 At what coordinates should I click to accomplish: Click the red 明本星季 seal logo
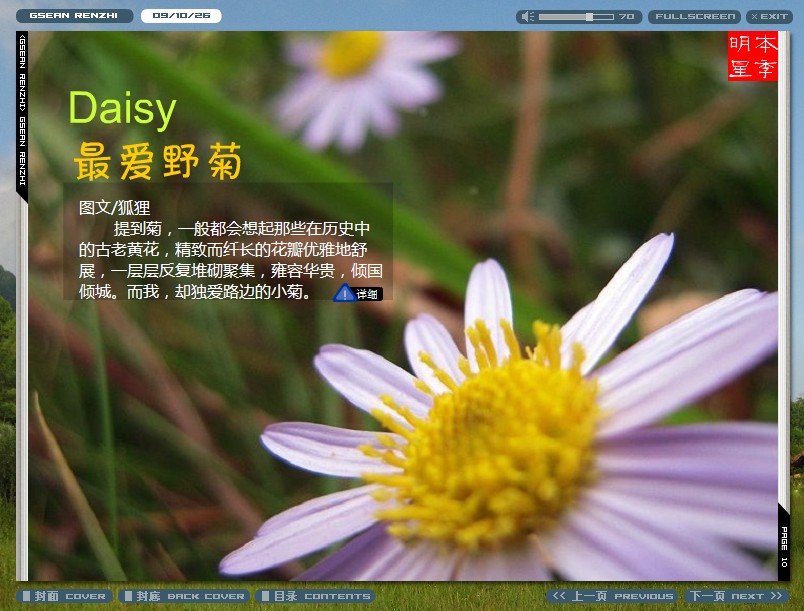(x=753, y=56)
